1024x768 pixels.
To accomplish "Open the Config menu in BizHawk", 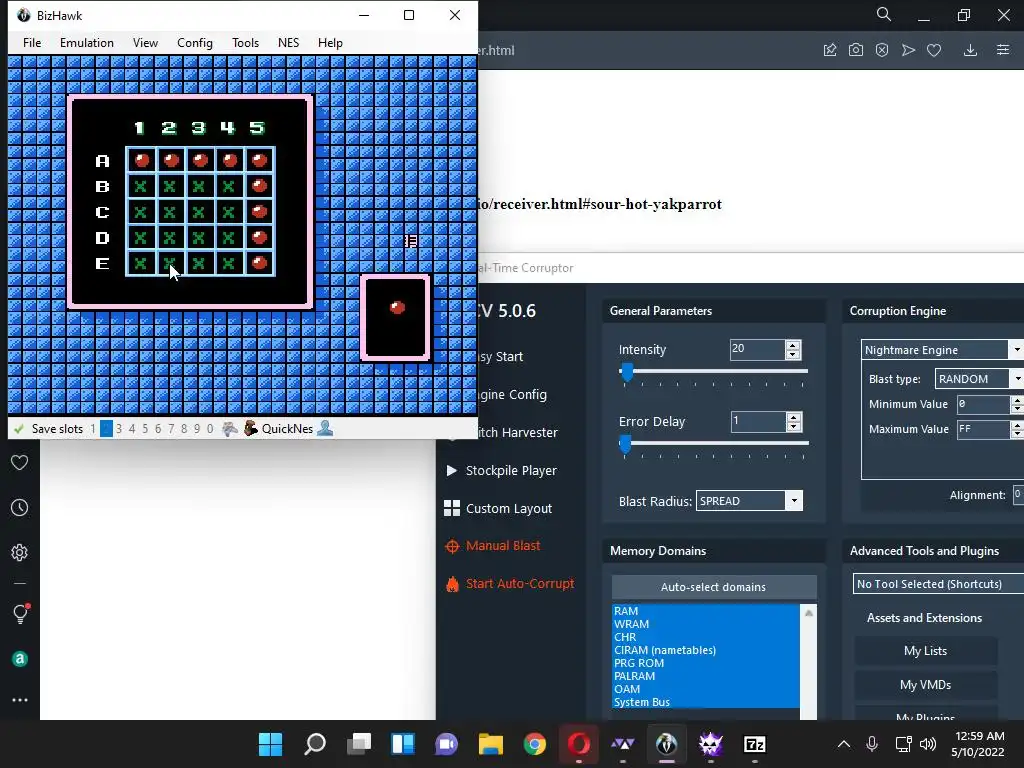I will click(x=195, y=42).
